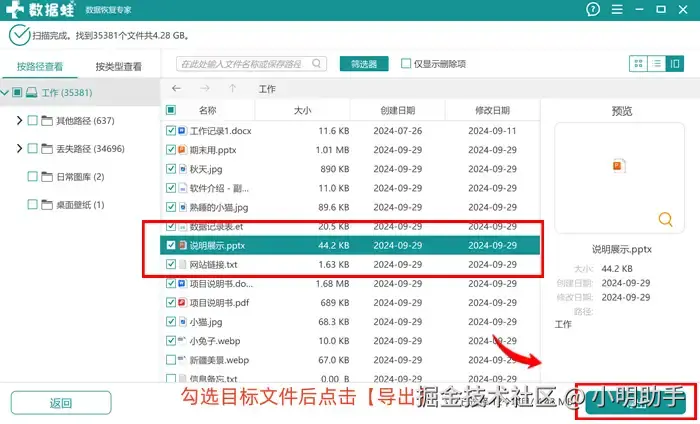
Task: Click the 2024-07-26 creation date cell
Action: 398,131
